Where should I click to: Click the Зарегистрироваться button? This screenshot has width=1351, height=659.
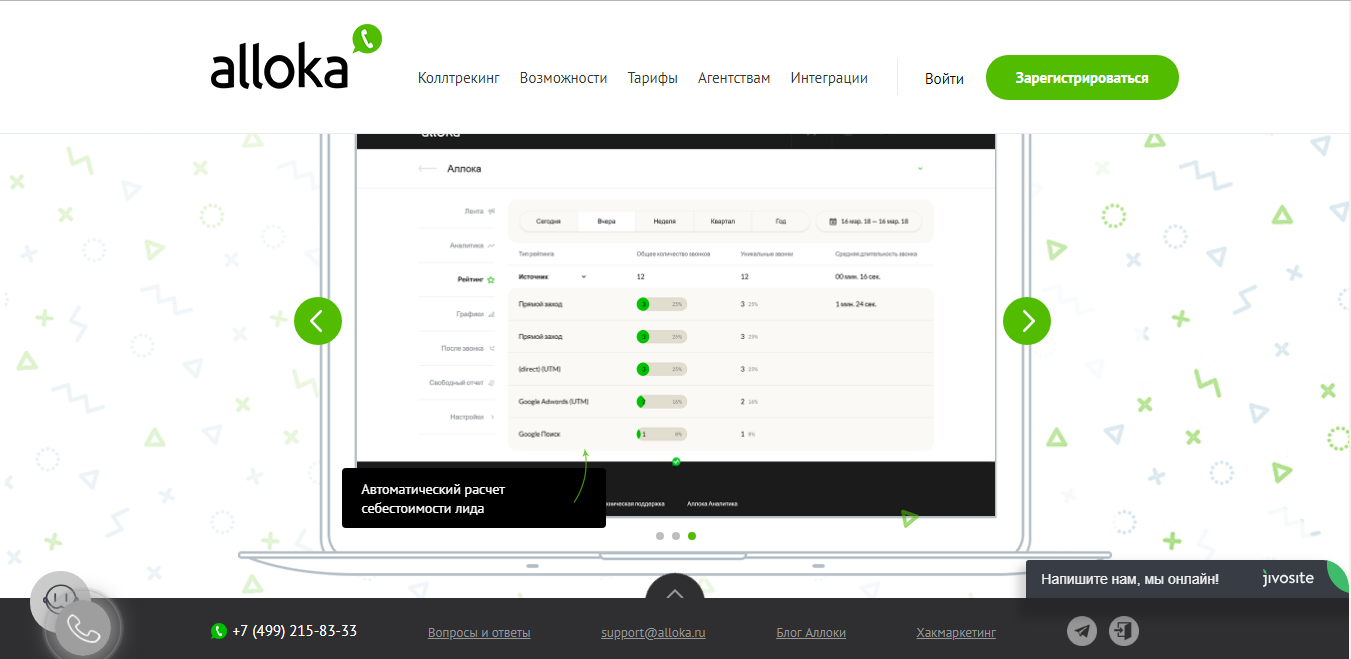pyautogui.click(x=1082, y=78)
